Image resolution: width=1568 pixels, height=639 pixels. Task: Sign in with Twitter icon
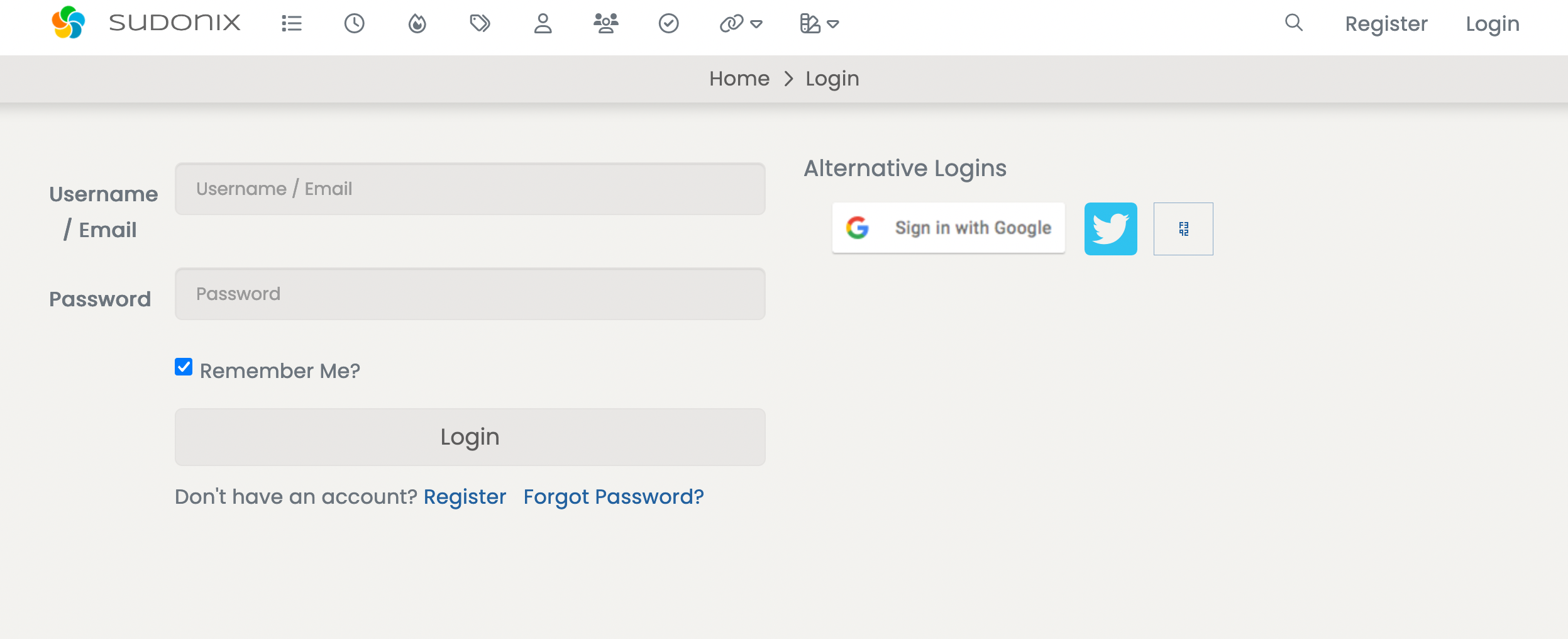point(1111,229)
